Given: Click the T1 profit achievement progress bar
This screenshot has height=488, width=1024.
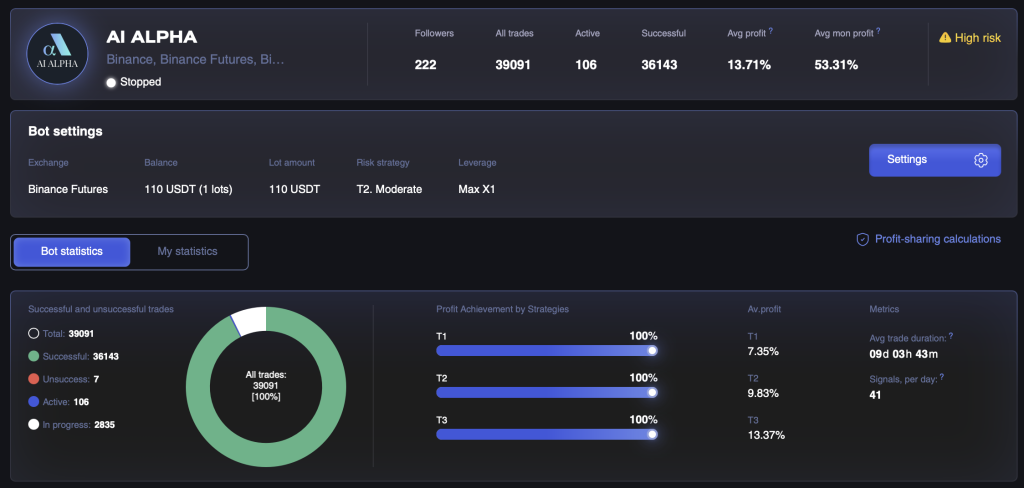Looking at the screenshot, I should (547, 351).
